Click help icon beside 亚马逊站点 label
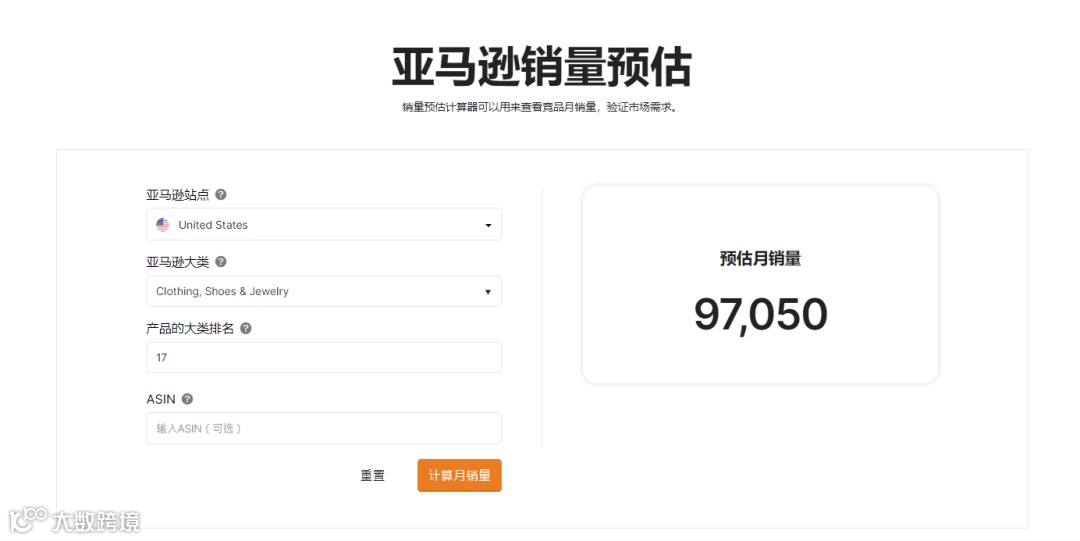Viewport: 1080px width, 541px height. [x=220, y=194]
